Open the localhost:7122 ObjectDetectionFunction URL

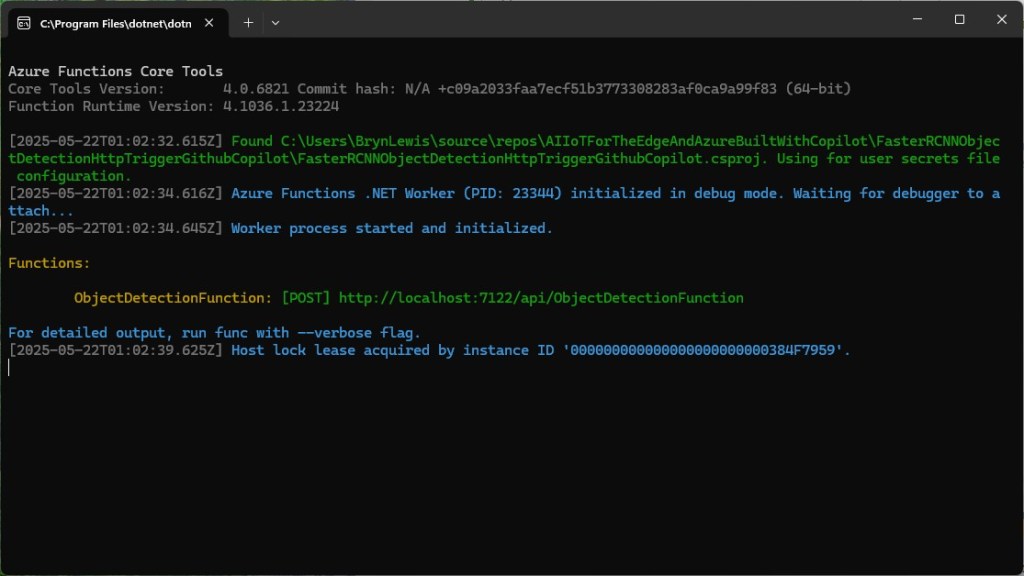[x=541, y=298]
